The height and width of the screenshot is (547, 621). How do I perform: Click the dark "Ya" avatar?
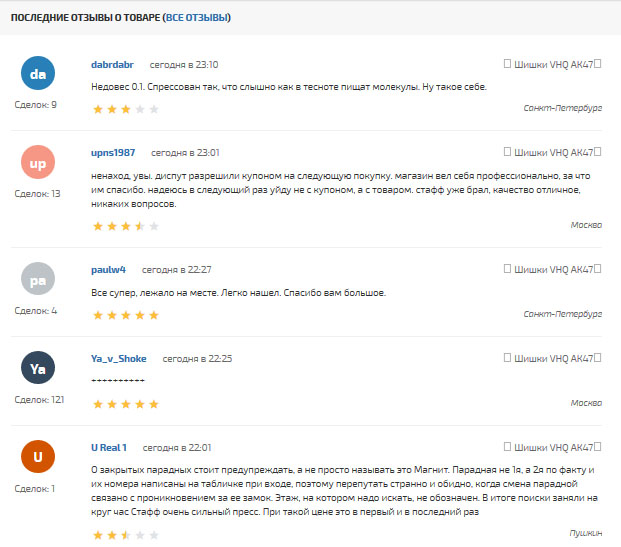38,368
